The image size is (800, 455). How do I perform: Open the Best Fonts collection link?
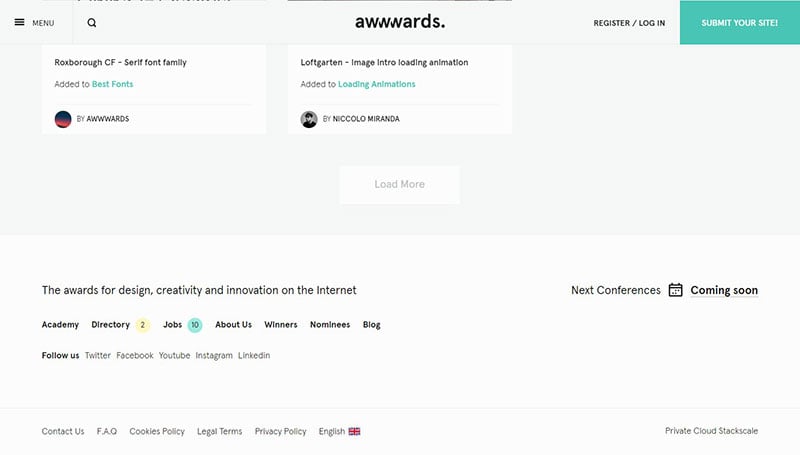pyautogui.click(x=112, y=84)
